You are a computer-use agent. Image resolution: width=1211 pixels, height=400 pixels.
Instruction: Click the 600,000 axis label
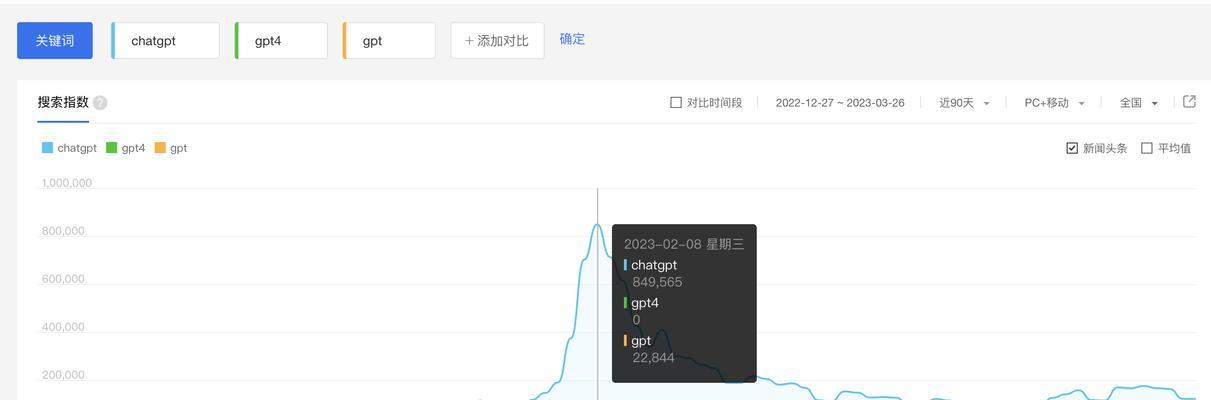point(63,279)
